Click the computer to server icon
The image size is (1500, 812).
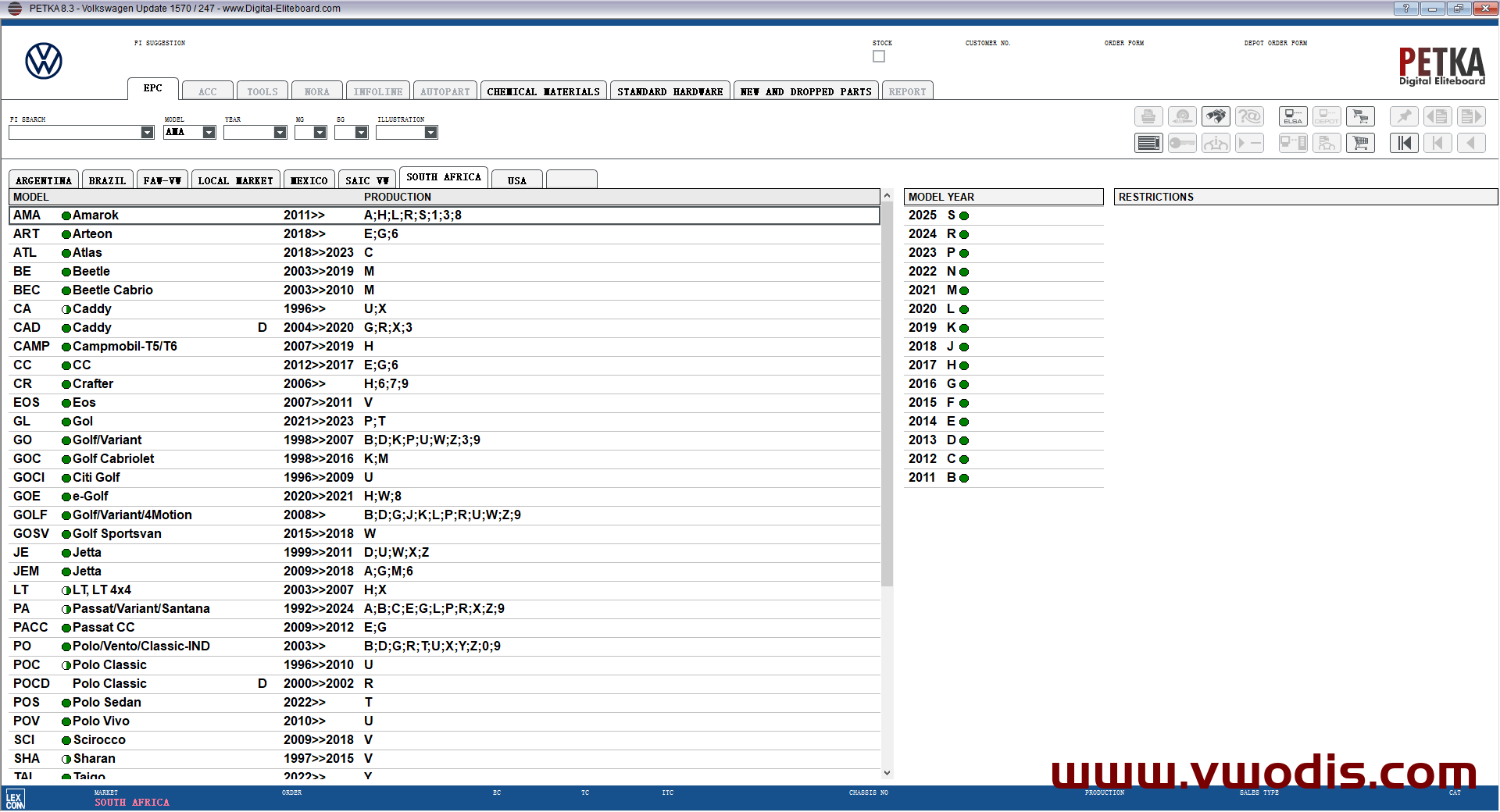[1293, 143]
